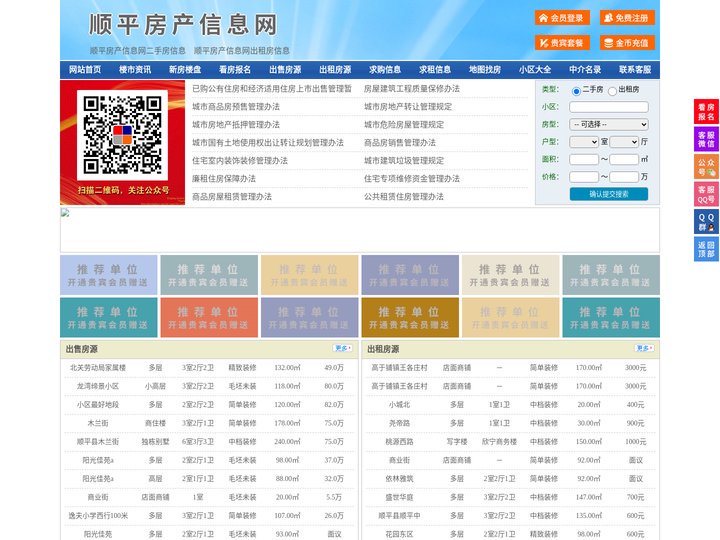Open 出售房源 in the navigation bar

(285, 70)
